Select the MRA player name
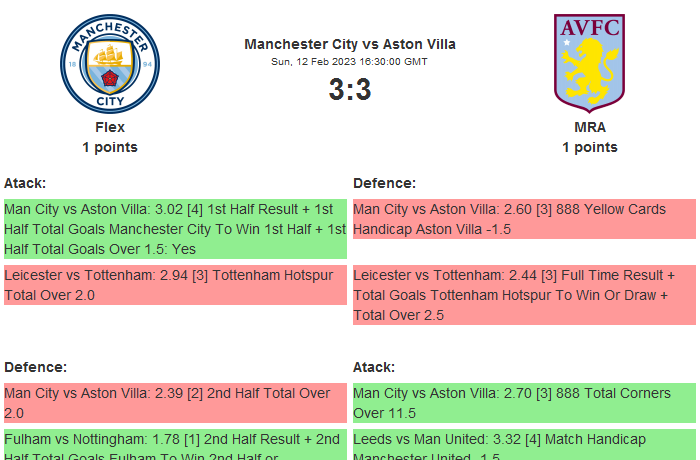The image size is (700, 460). tap(590, 127)
